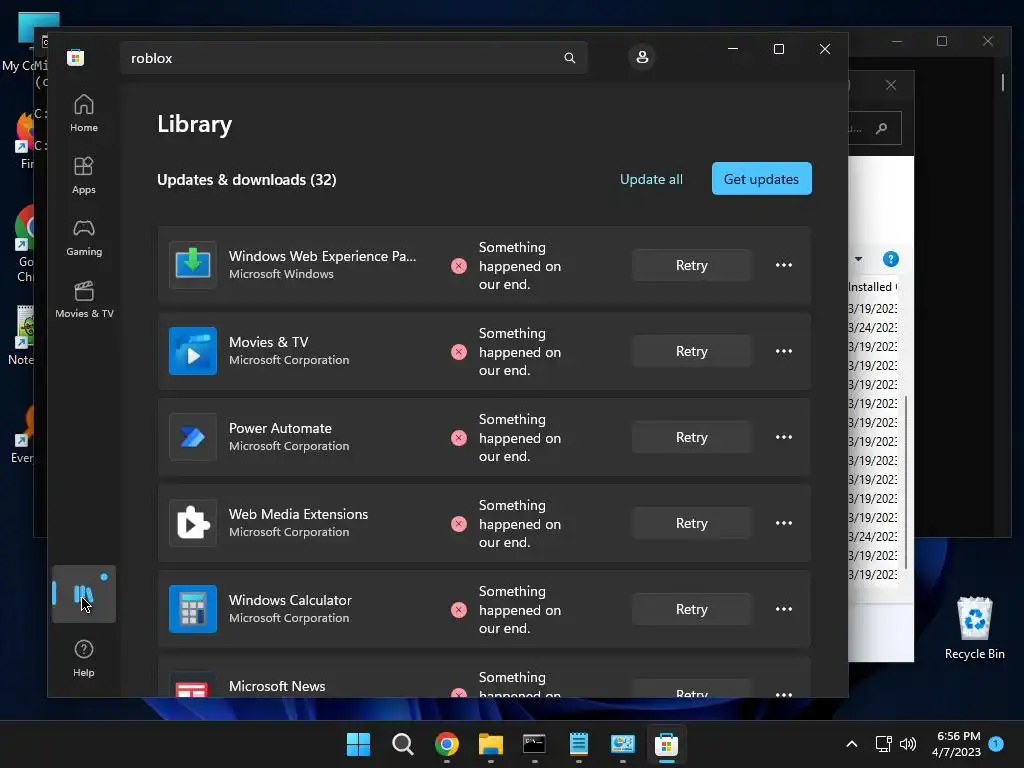Click the Windows Web Experience Pack app icon
1024x768 pixels.
(193, 264)
